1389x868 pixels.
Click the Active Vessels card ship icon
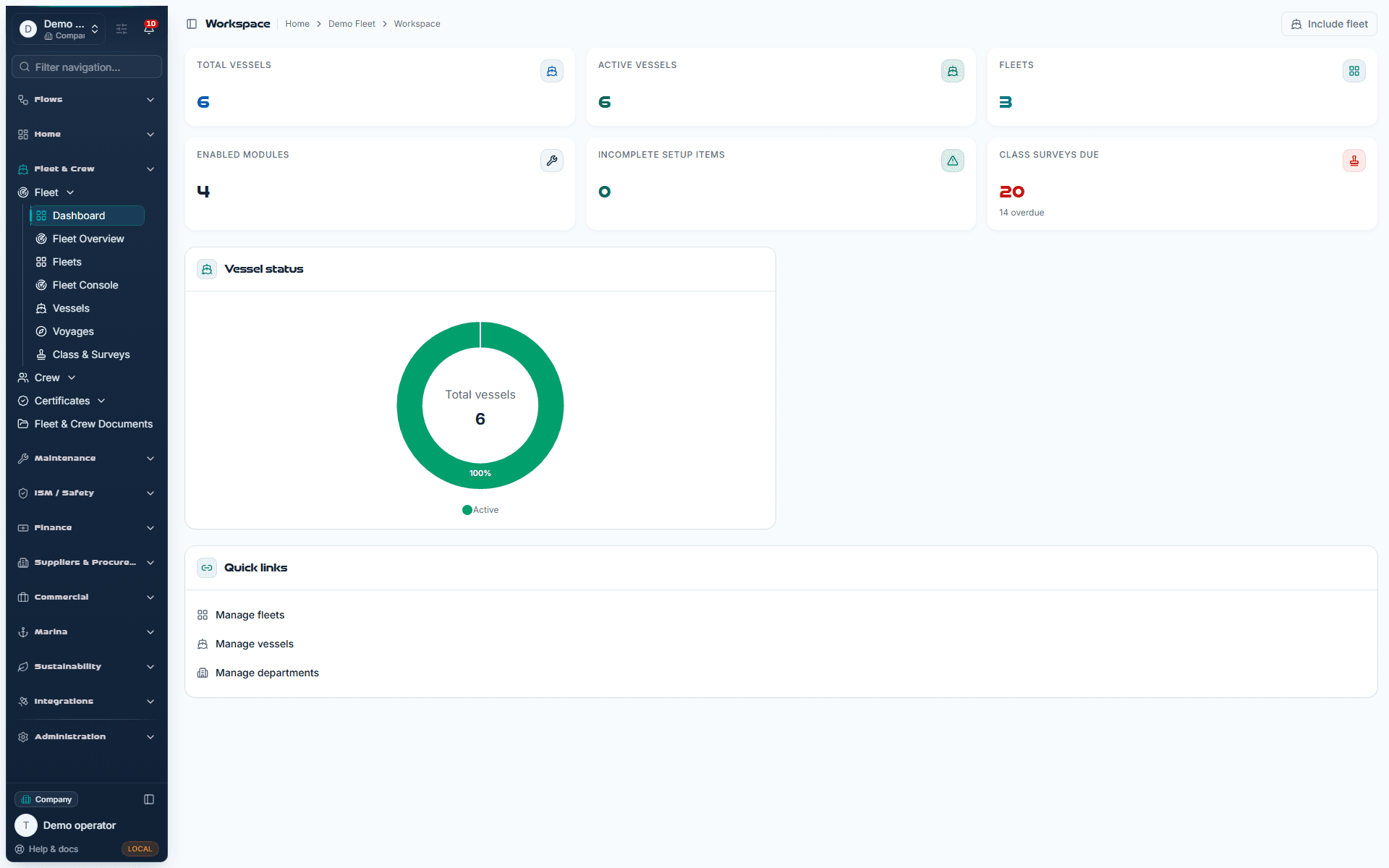coord(953,71)
